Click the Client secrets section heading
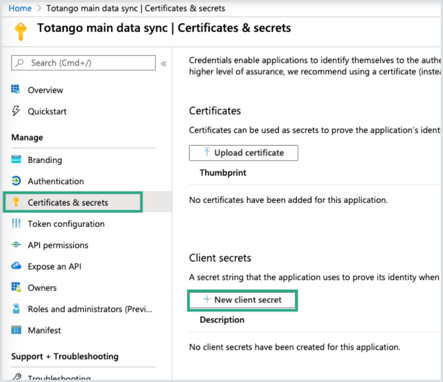 220,258
